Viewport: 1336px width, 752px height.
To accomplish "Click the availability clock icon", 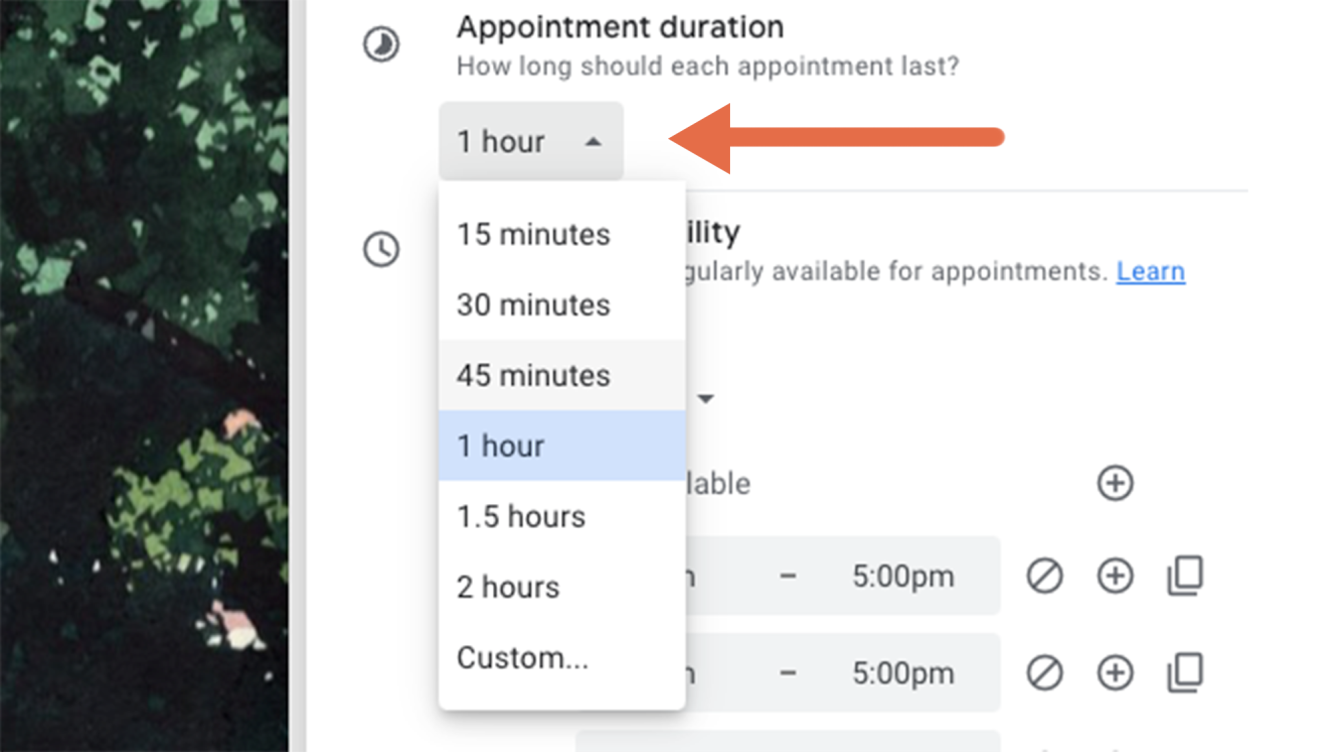I will [x=381, y=249].
